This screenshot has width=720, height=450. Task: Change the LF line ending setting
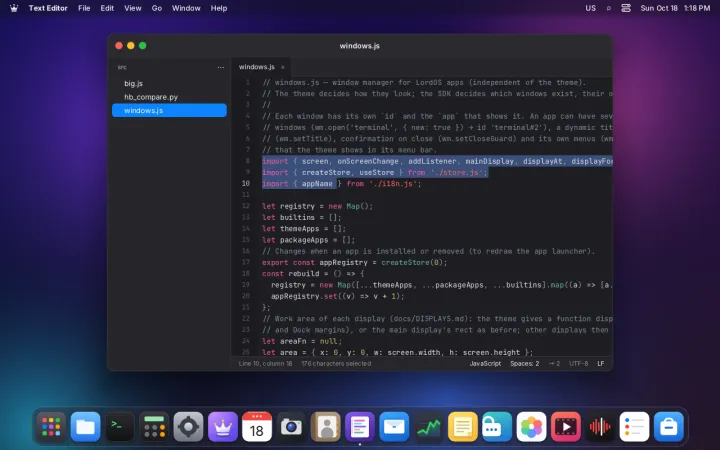click(601, 363)
